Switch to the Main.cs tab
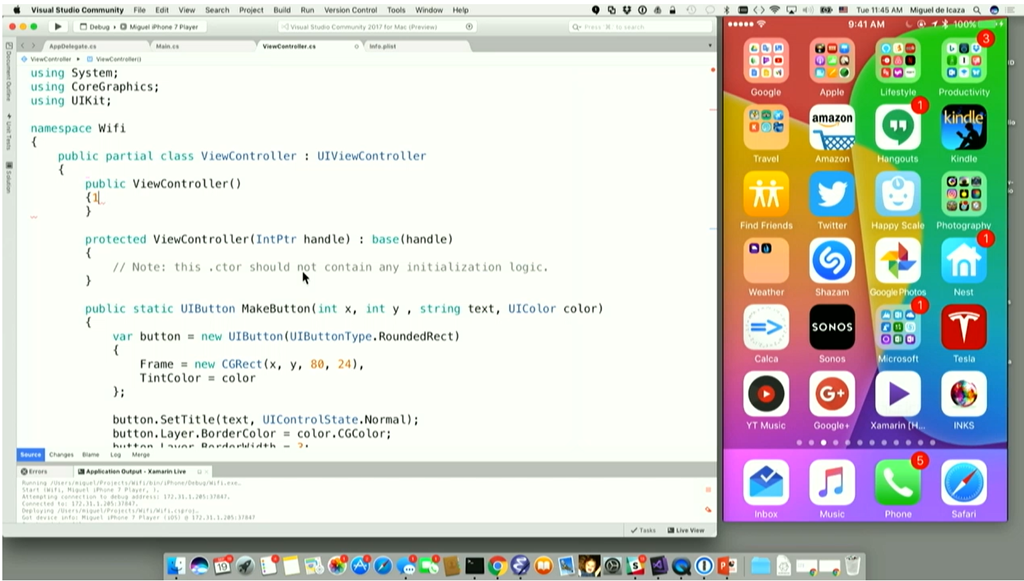 pos(167,46)
